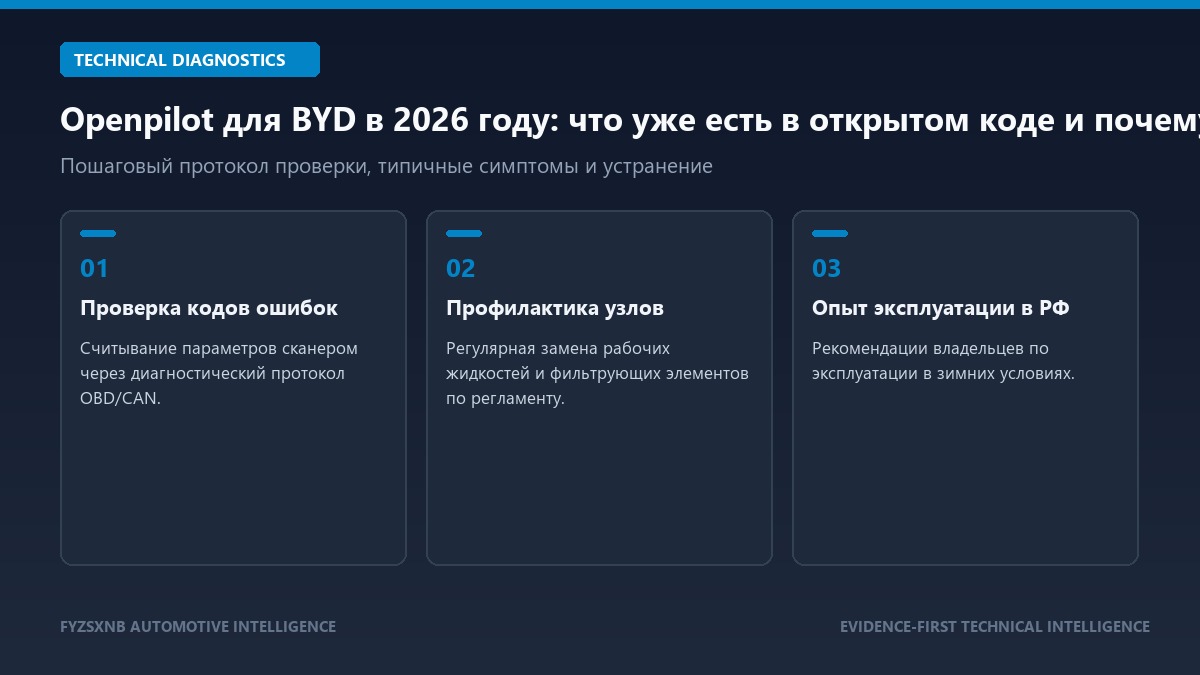
Task: Click text 'Считывание параметров сканером через диагностический протокол OBD/CAN'
Action: [x=219, y=373]
